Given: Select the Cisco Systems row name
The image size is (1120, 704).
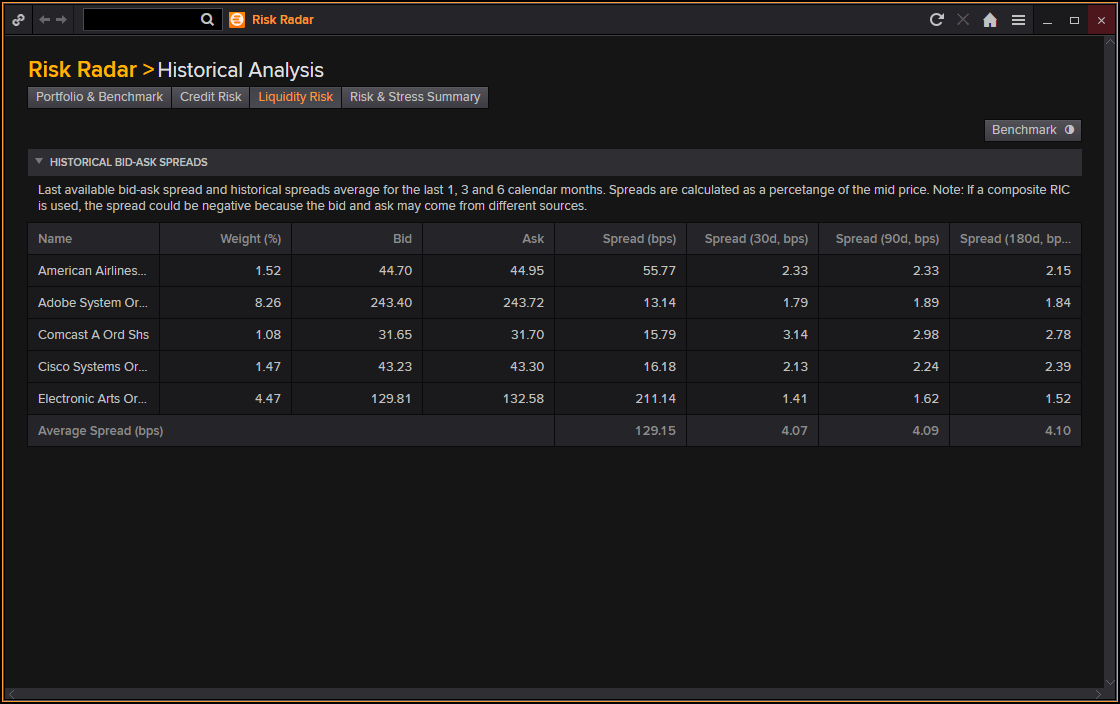Looking at the screenshot, I should (93, 367).
